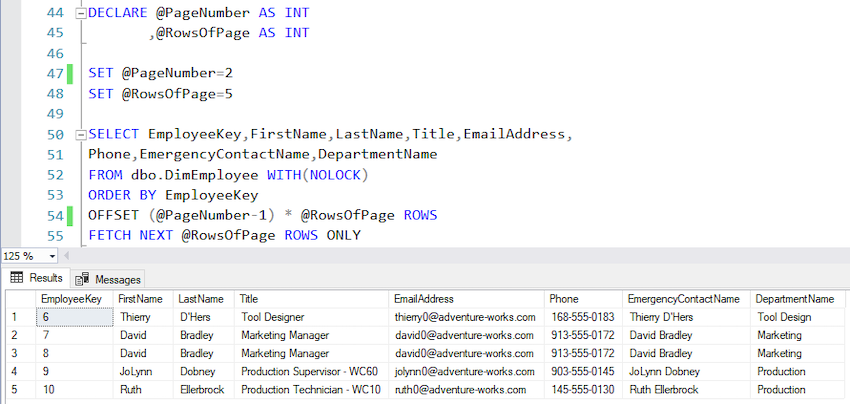Screen dimensions: 850x404
Task: Select the jolynn0@adventure-works.com email cell
Action: [x=466, y=372]
